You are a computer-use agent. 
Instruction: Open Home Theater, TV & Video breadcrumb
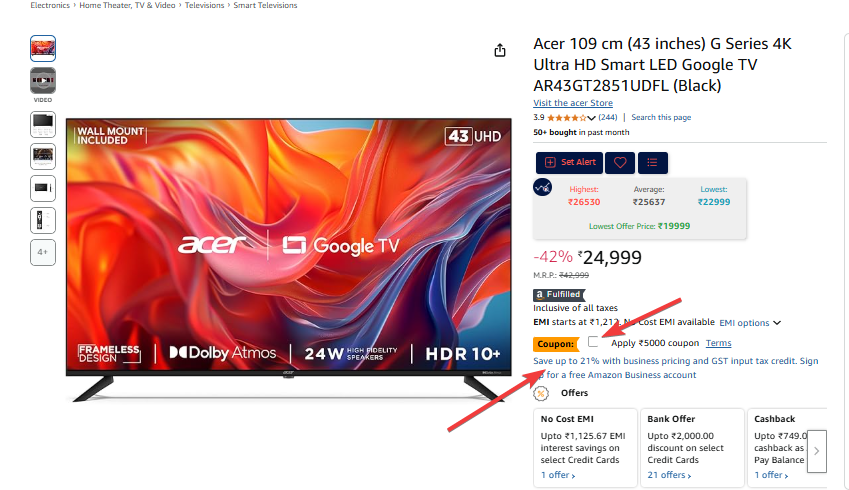point(127,5)
